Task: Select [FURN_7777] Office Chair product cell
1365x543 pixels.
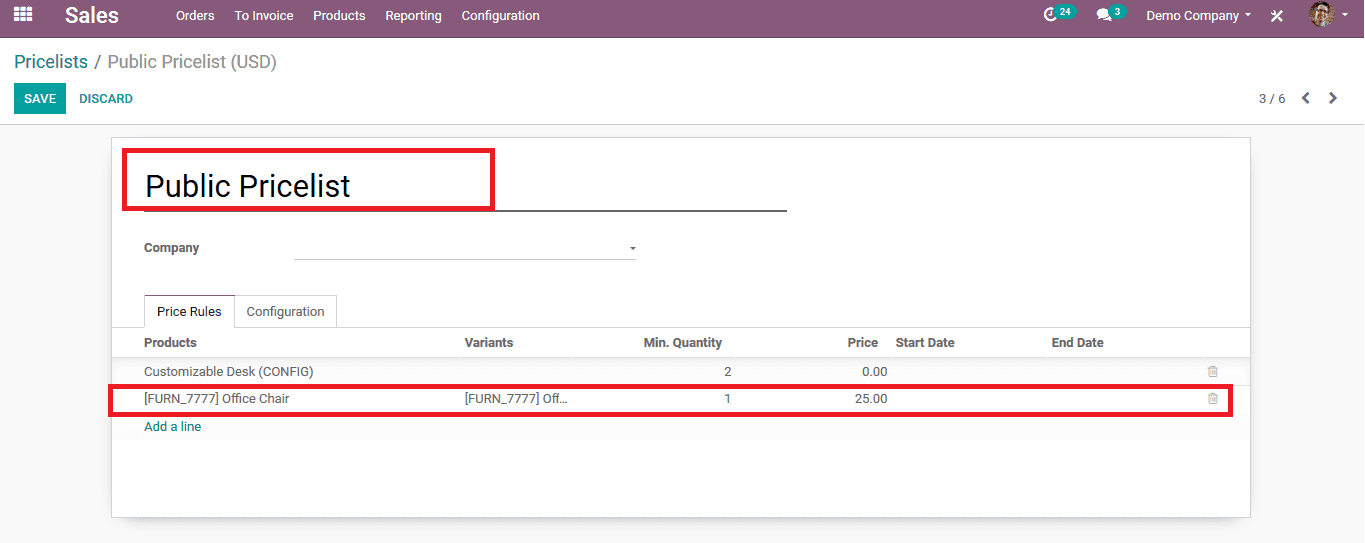Action: pyautogui.click(x=217, y=398)
